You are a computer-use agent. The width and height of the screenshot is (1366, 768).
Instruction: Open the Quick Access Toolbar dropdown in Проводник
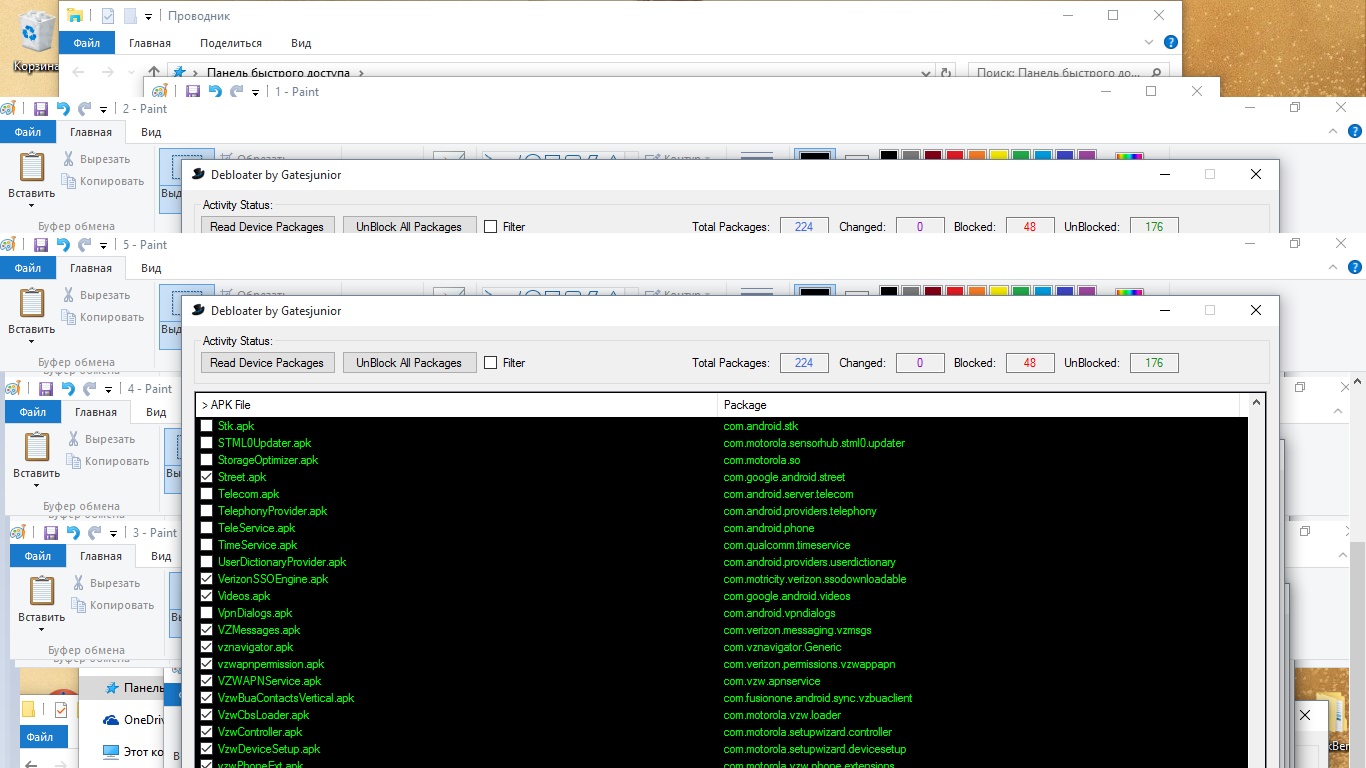coord(149,16)
